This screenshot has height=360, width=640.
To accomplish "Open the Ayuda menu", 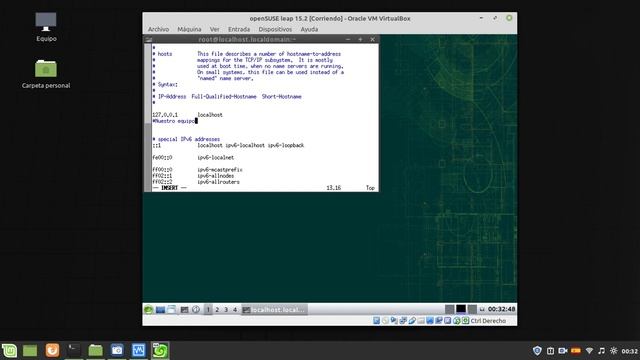I will click(x=309, y=29).
